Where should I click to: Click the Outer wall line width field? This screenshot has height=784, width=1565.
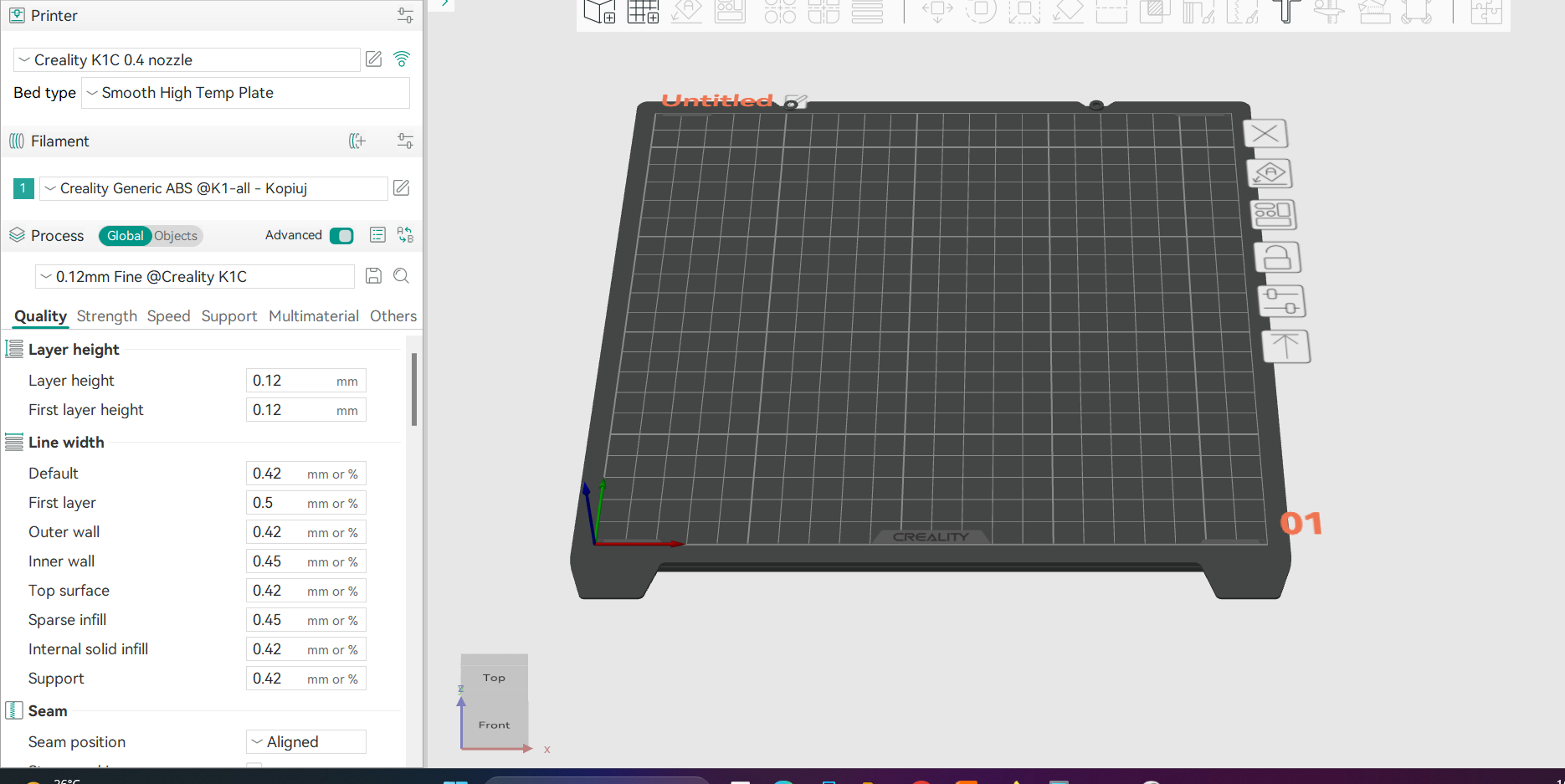click(x=305, y=532)
